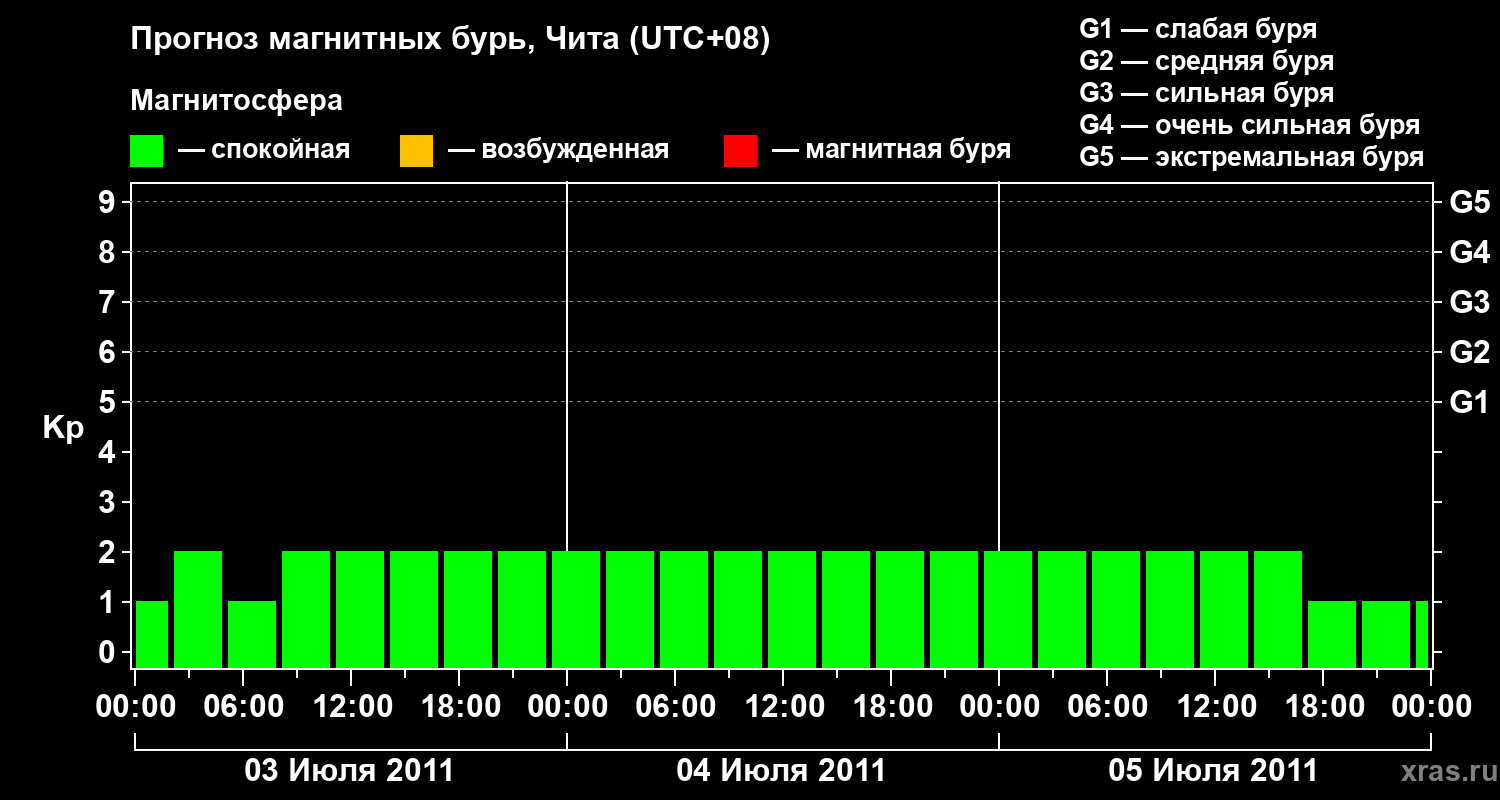The image size is (1500, 800).
Task: Click the '05 Июля 2011' date label
Action: (x=1214, y=771)
